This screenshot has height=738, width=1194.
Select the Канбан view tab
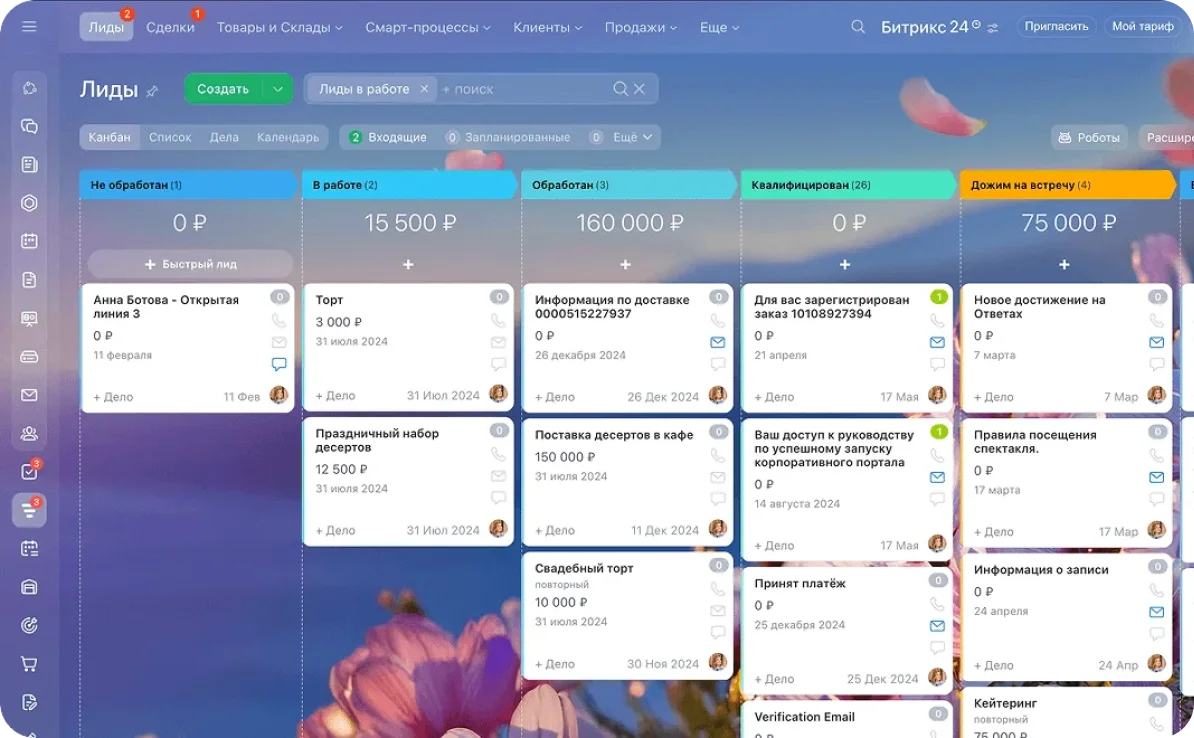click(x=110, y=138)
